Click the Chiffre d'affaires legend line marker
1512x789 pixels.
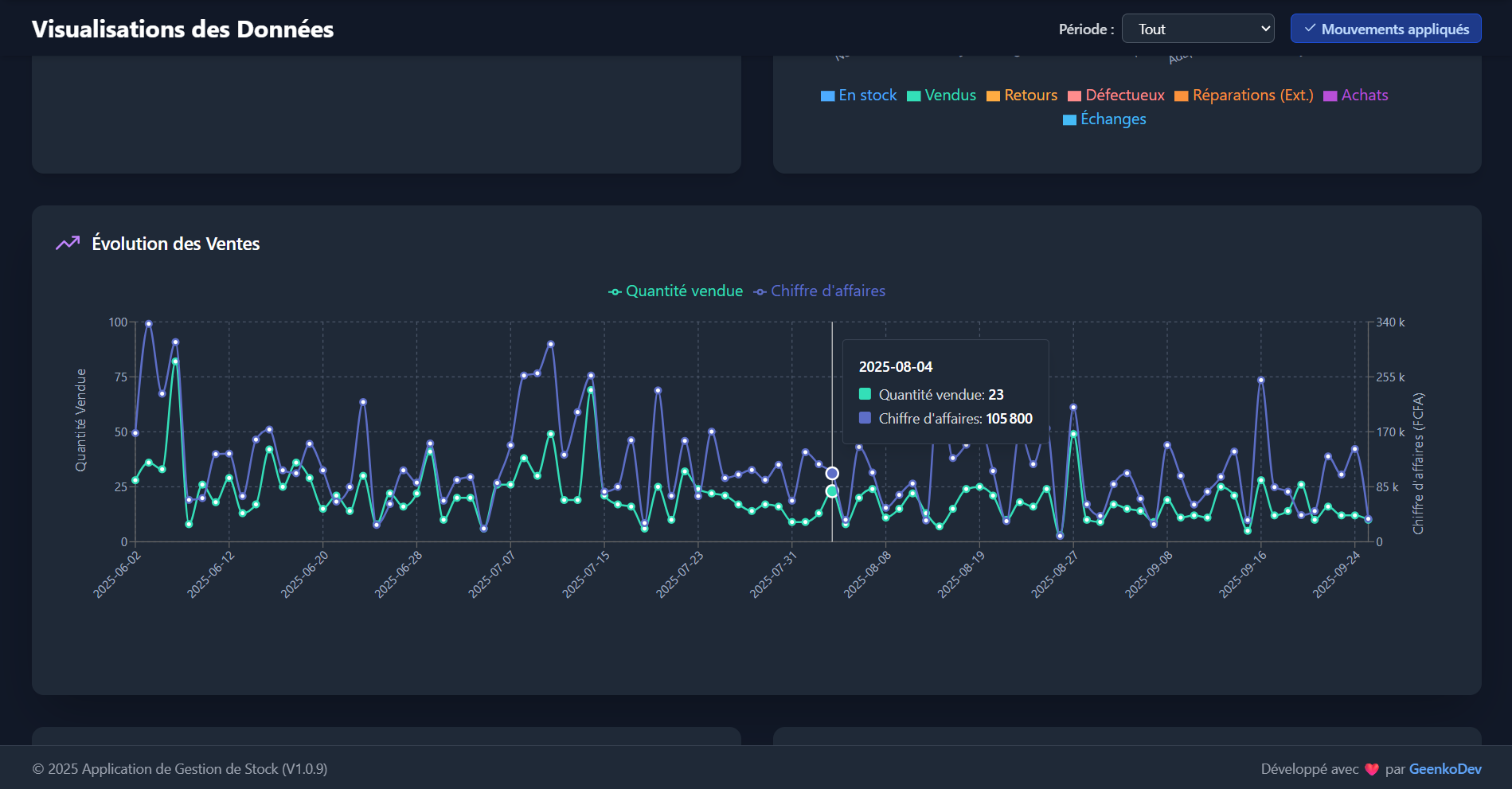tap(760, 292)
